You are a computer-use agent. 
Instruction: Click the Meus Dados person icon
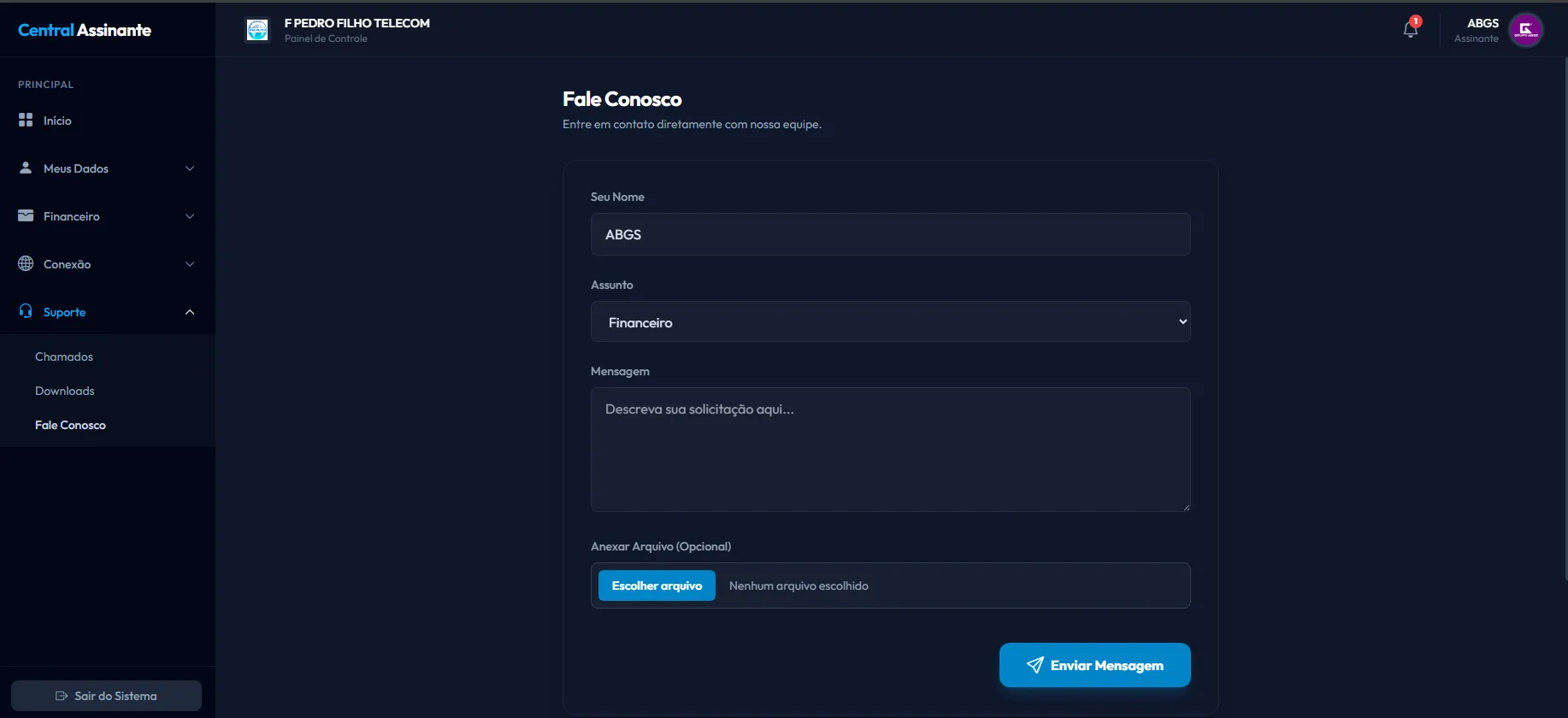26,168
